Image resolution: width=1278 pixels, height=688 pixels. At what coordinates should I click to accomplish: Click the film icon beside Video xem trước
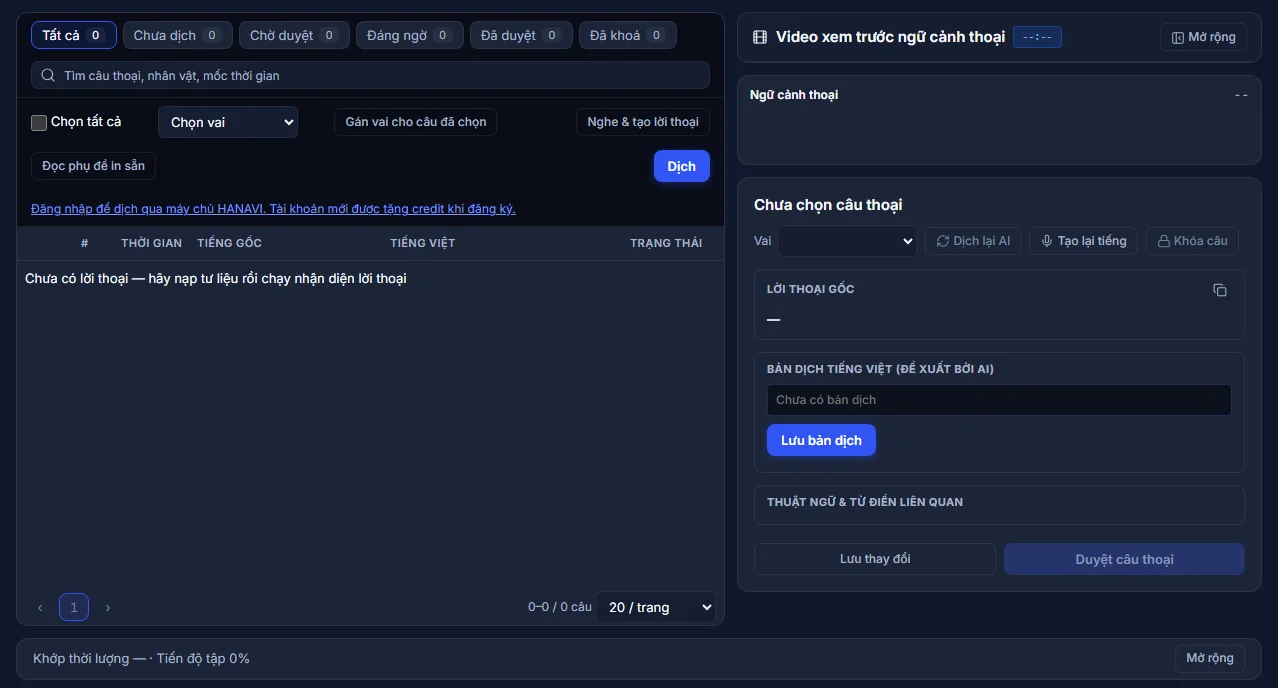click(x=759, y=37)
